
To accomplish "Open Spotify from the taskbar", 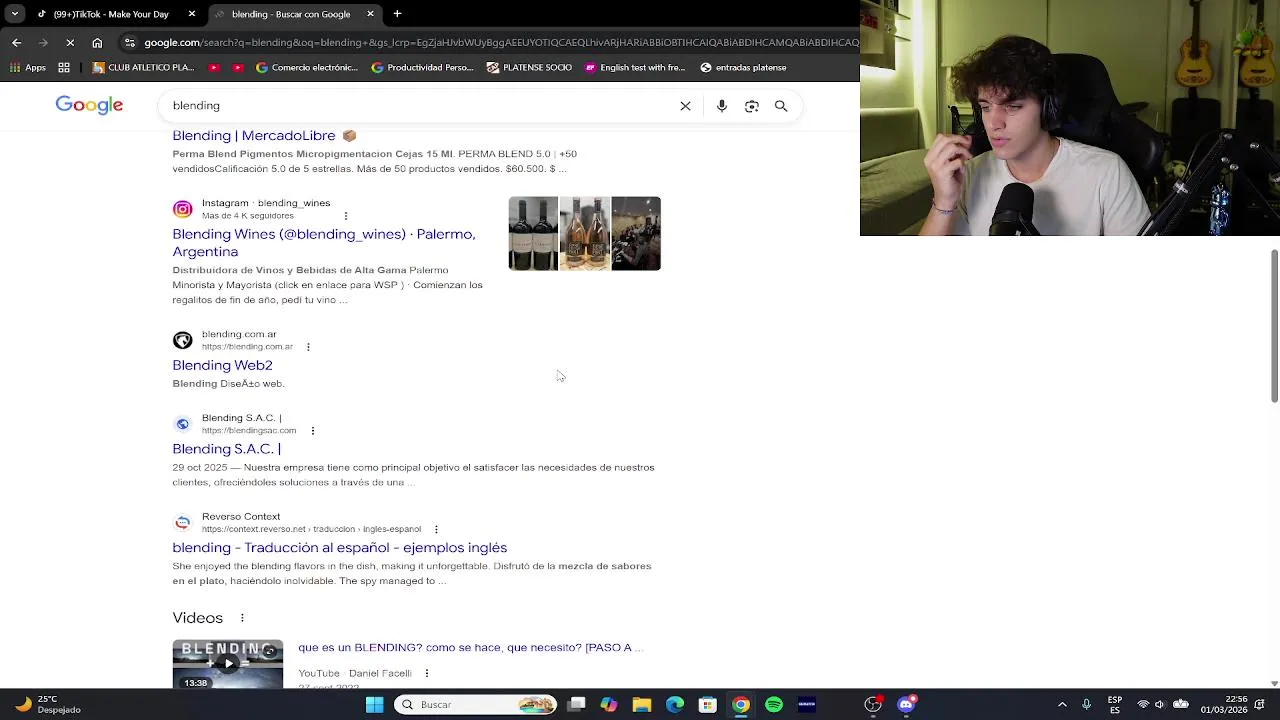I will click(x=774, y=704).
